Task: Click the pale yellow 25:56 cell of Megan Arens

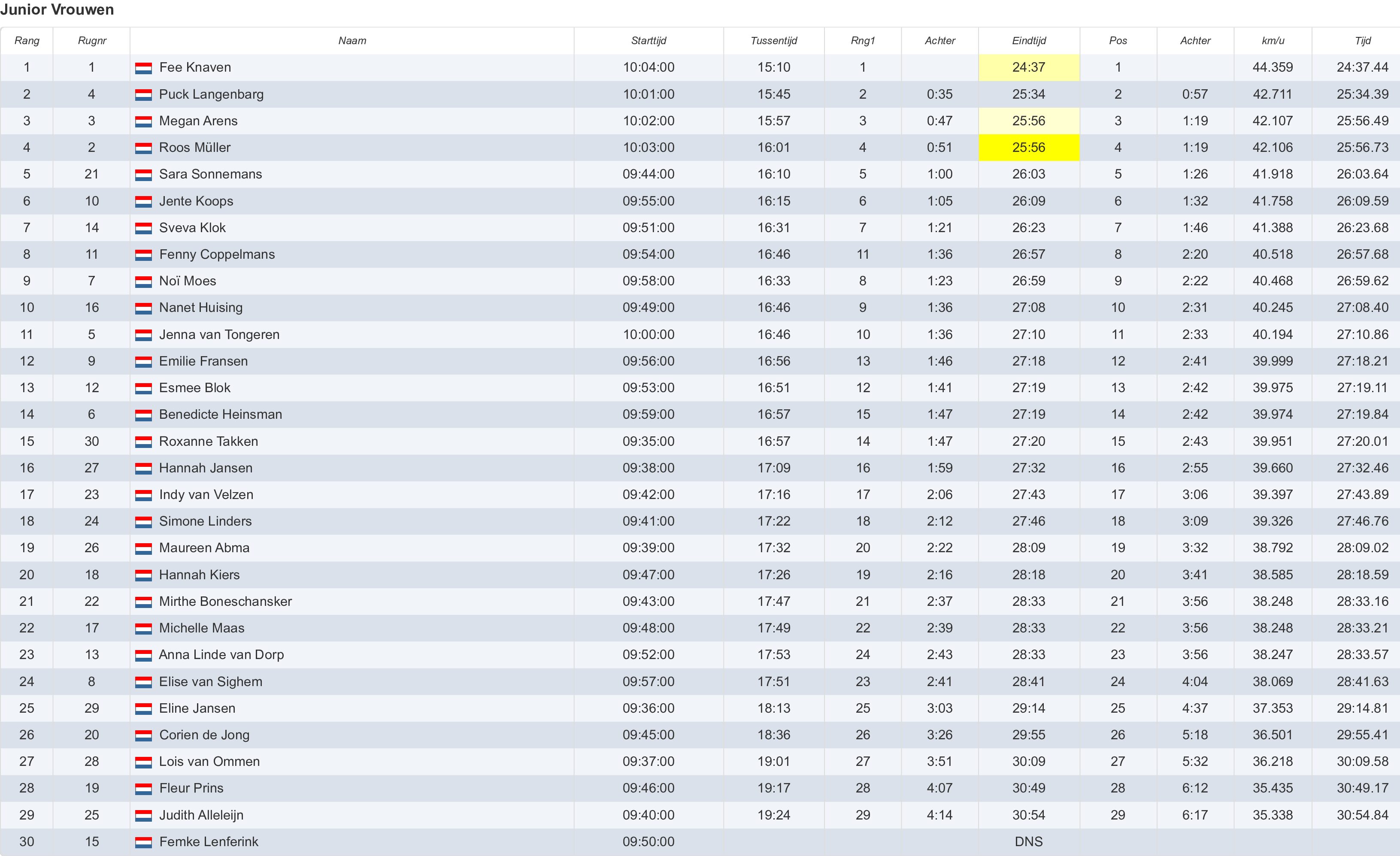Action: (1029, 121)
